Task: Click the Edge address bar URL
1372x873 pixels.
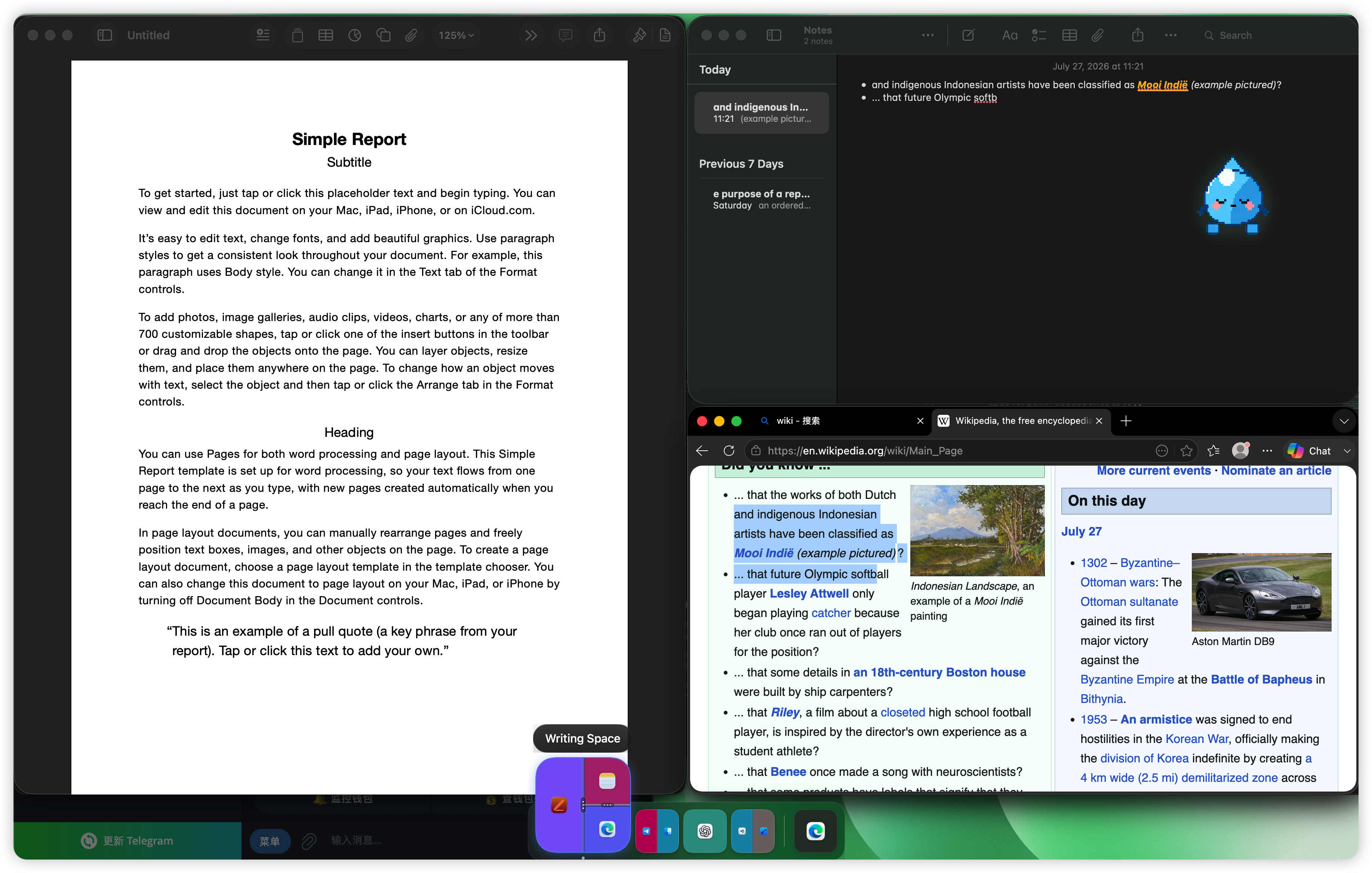Action: click(865, 450)
